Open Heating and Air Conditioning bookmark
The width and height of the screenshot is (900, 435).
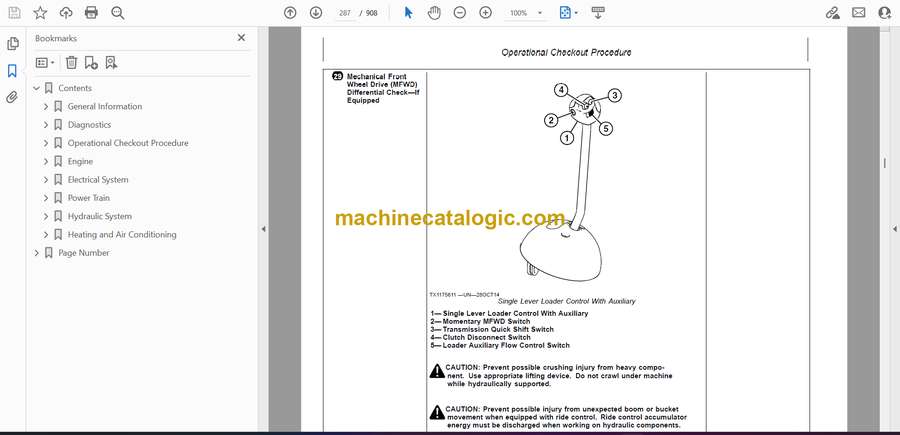122,235
